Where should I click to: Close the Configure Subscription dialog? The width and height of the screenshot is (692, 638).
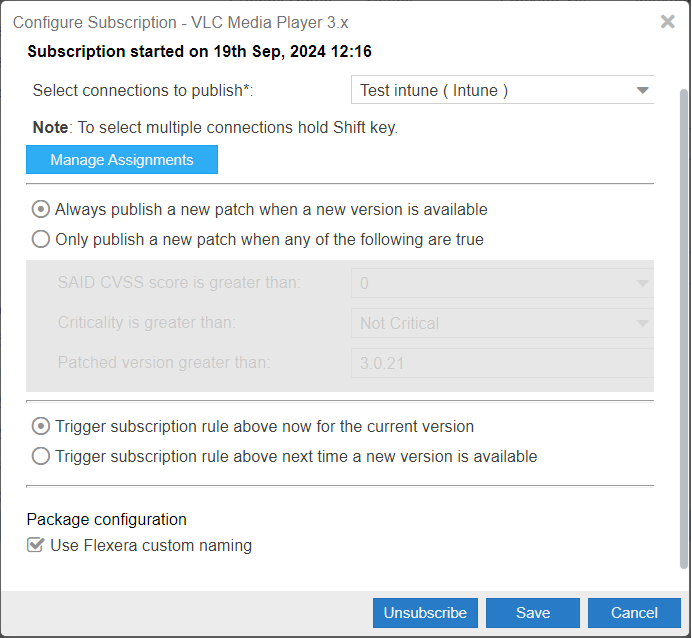pos(668,21)
